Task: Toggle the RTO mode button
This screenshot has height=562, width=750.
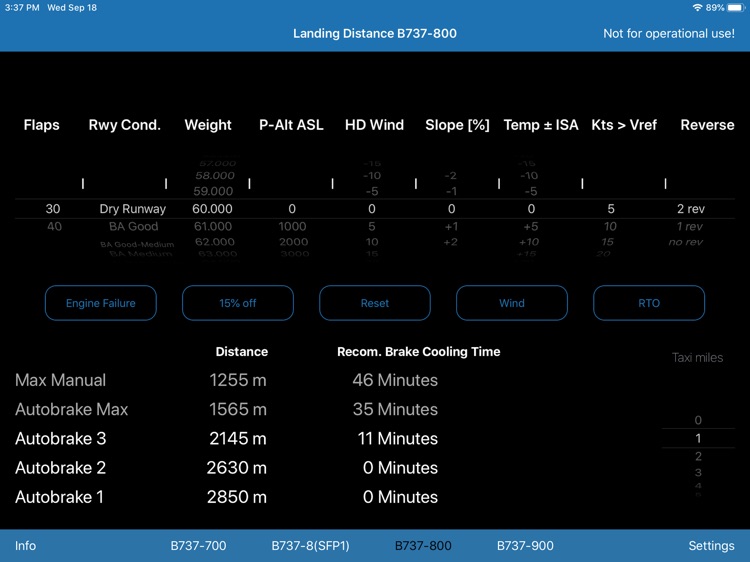Action: pyautogui.click(x=649, y=303)
